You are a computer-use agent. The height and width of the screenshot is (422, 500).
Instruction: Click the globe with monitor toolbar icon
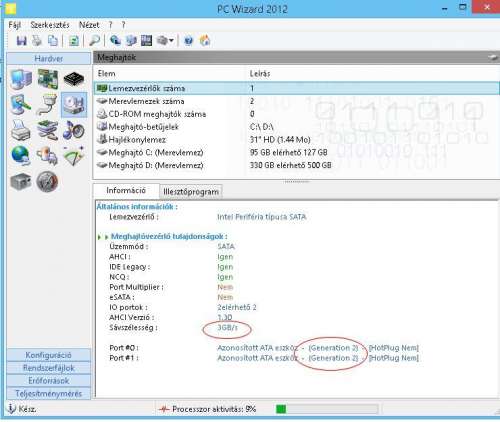(115, 41)
